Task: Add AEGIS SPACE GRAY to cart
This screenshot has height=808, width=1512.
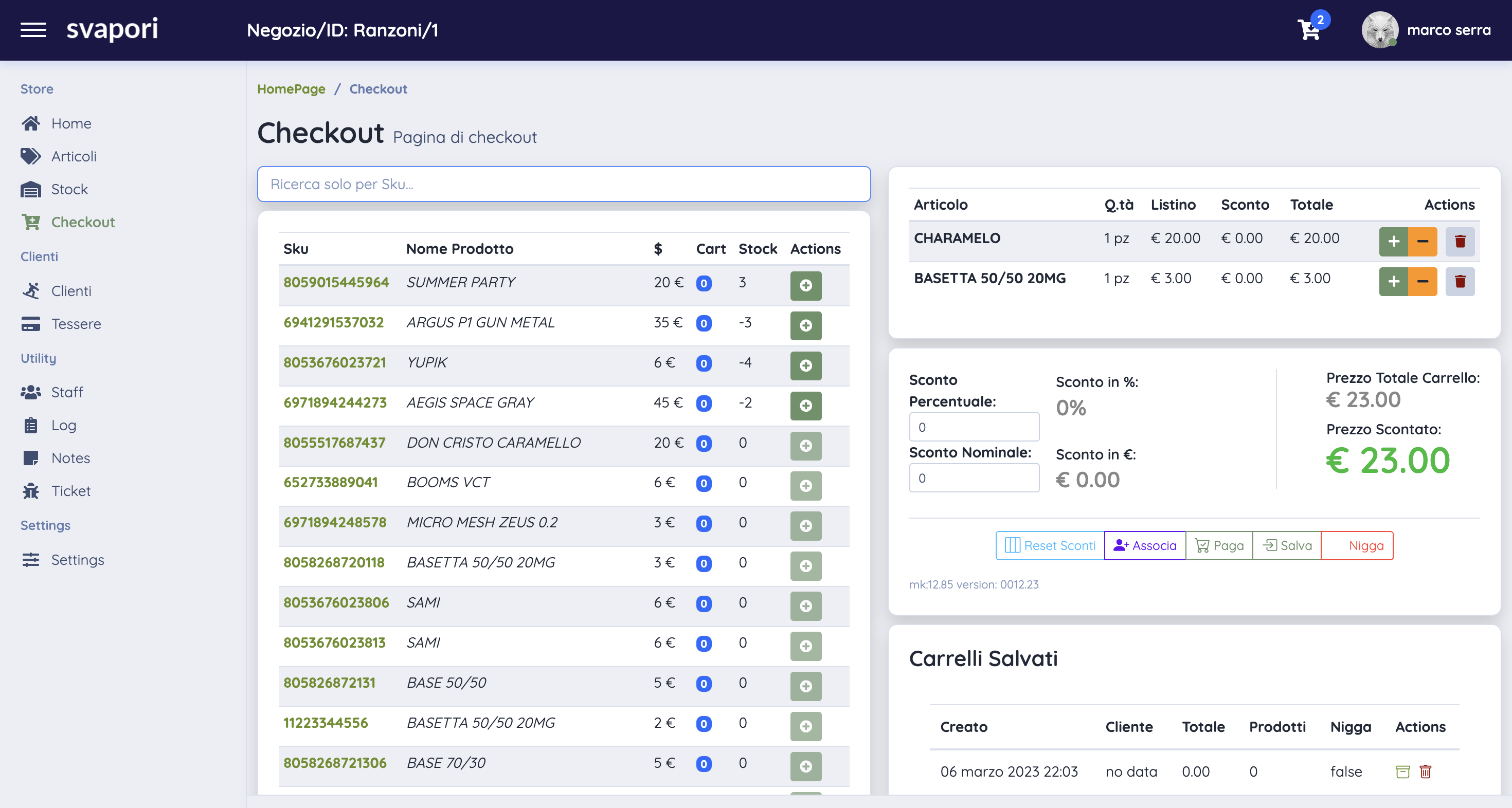Action: coord(805,406)
